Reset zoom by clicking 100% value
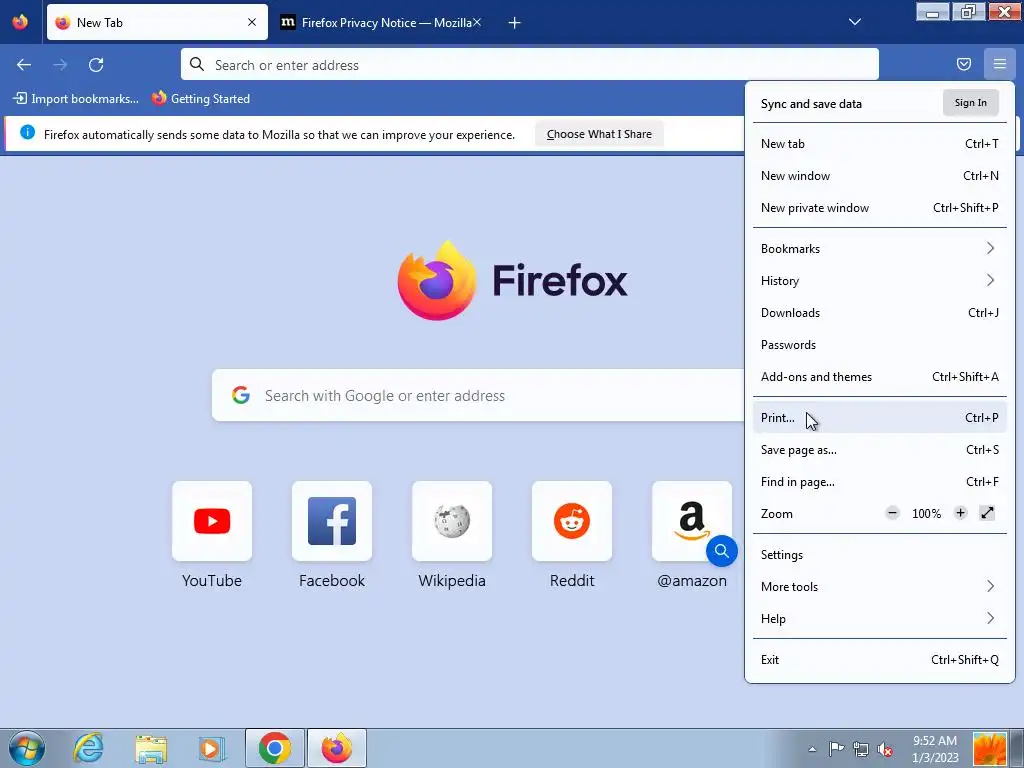Screen dimensions: 1024x768 click(x=926, y=514)
